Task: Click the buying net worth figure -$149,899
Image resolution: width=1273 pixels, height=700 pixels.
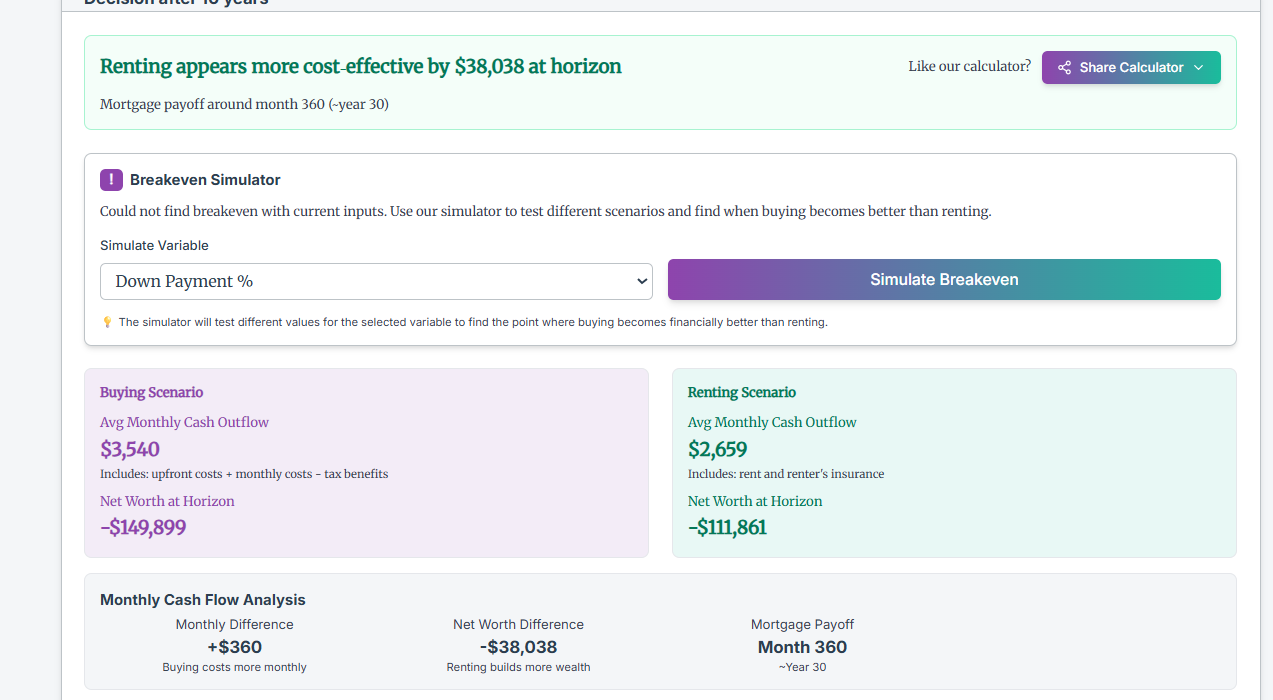Action: coord(143,527)
